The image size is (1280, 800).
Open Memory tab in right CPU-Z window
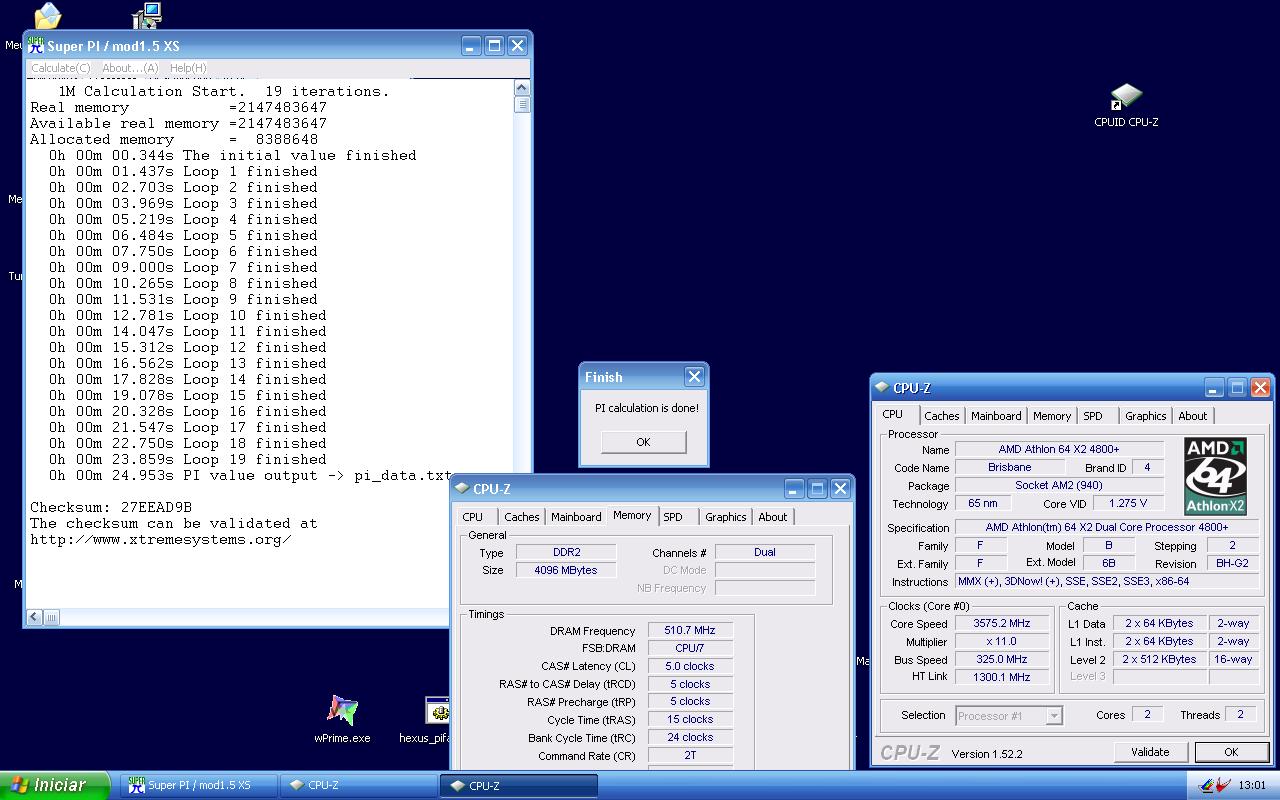pyautogui.click(x=1052, y=416)
